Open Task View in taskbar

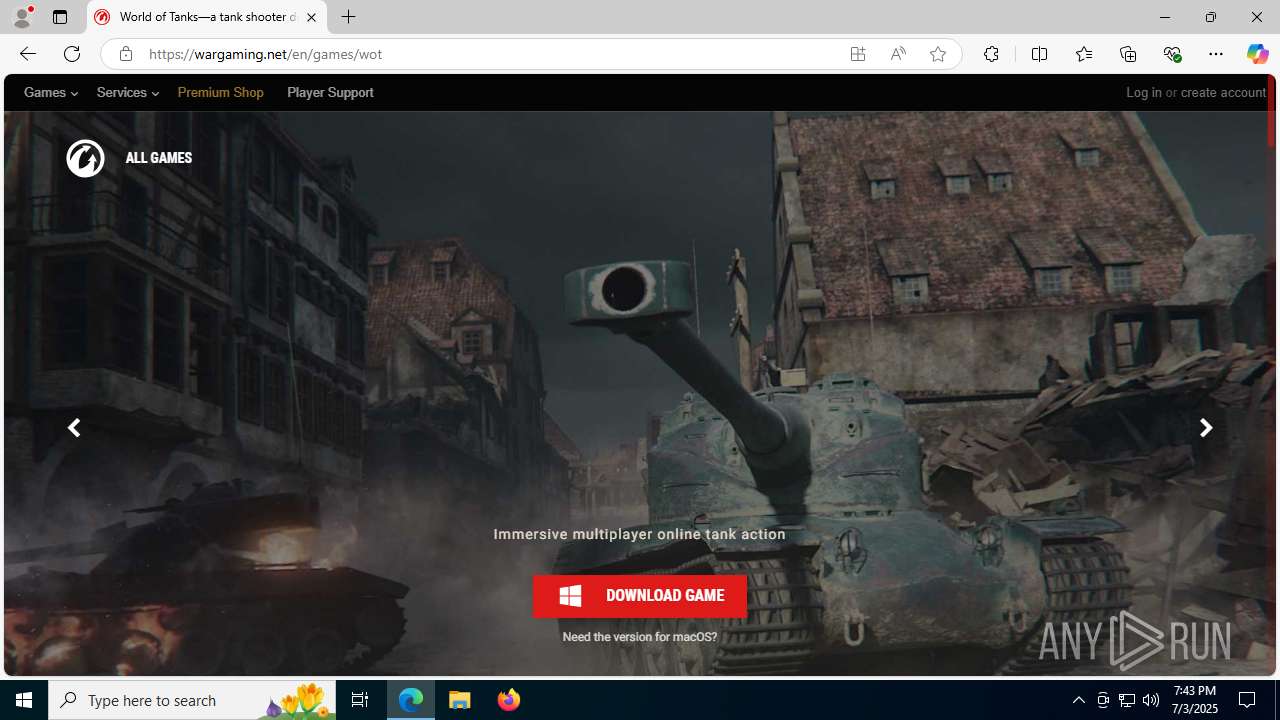point(360,700)
